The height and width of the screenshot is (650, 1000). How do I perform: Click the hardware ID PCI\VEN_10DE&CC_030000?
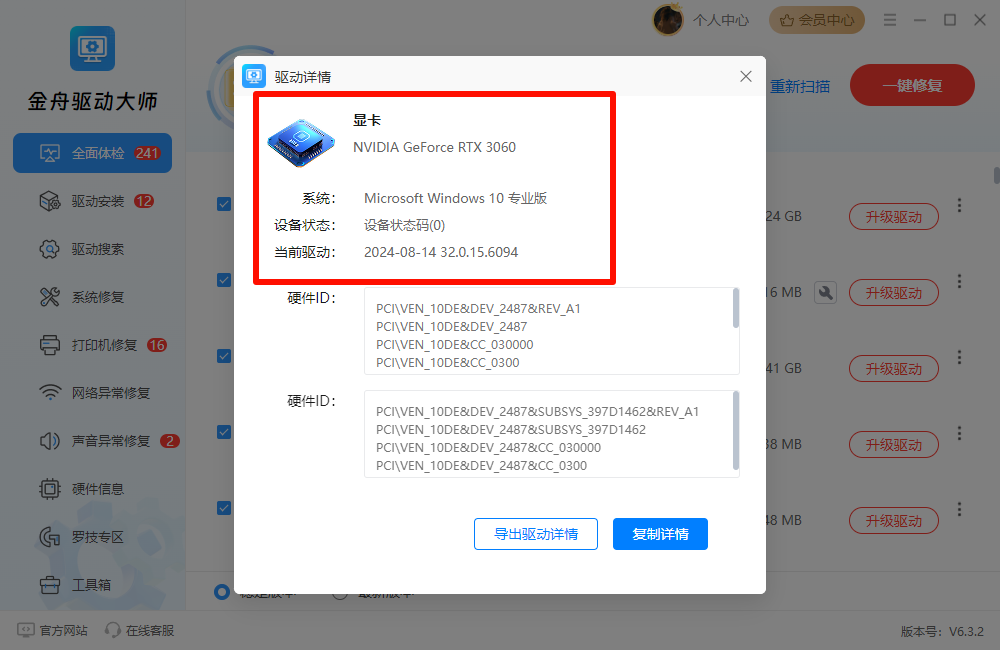coord(455,344)
